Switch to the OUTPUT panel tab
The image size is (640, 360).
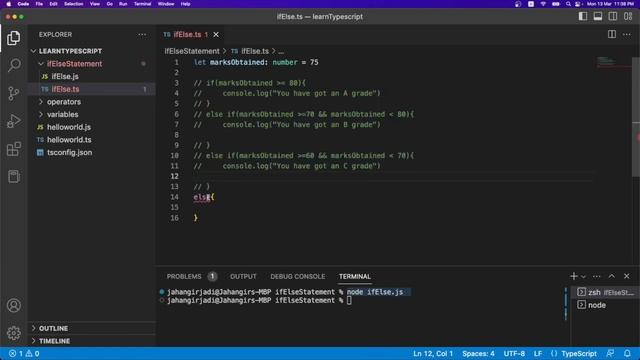point(243,276)
